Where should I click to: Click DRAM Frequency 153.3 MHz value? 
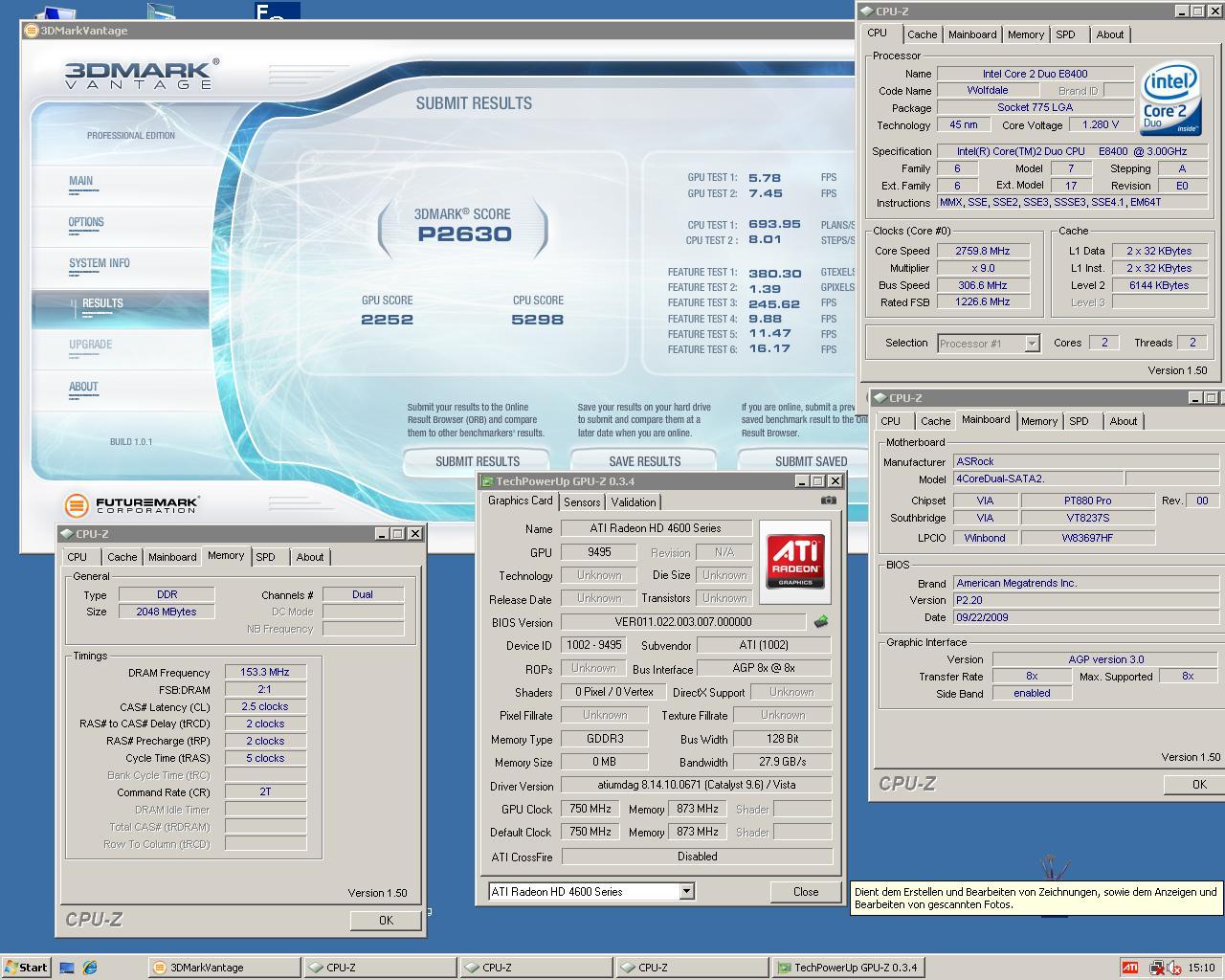click(265, 673)
